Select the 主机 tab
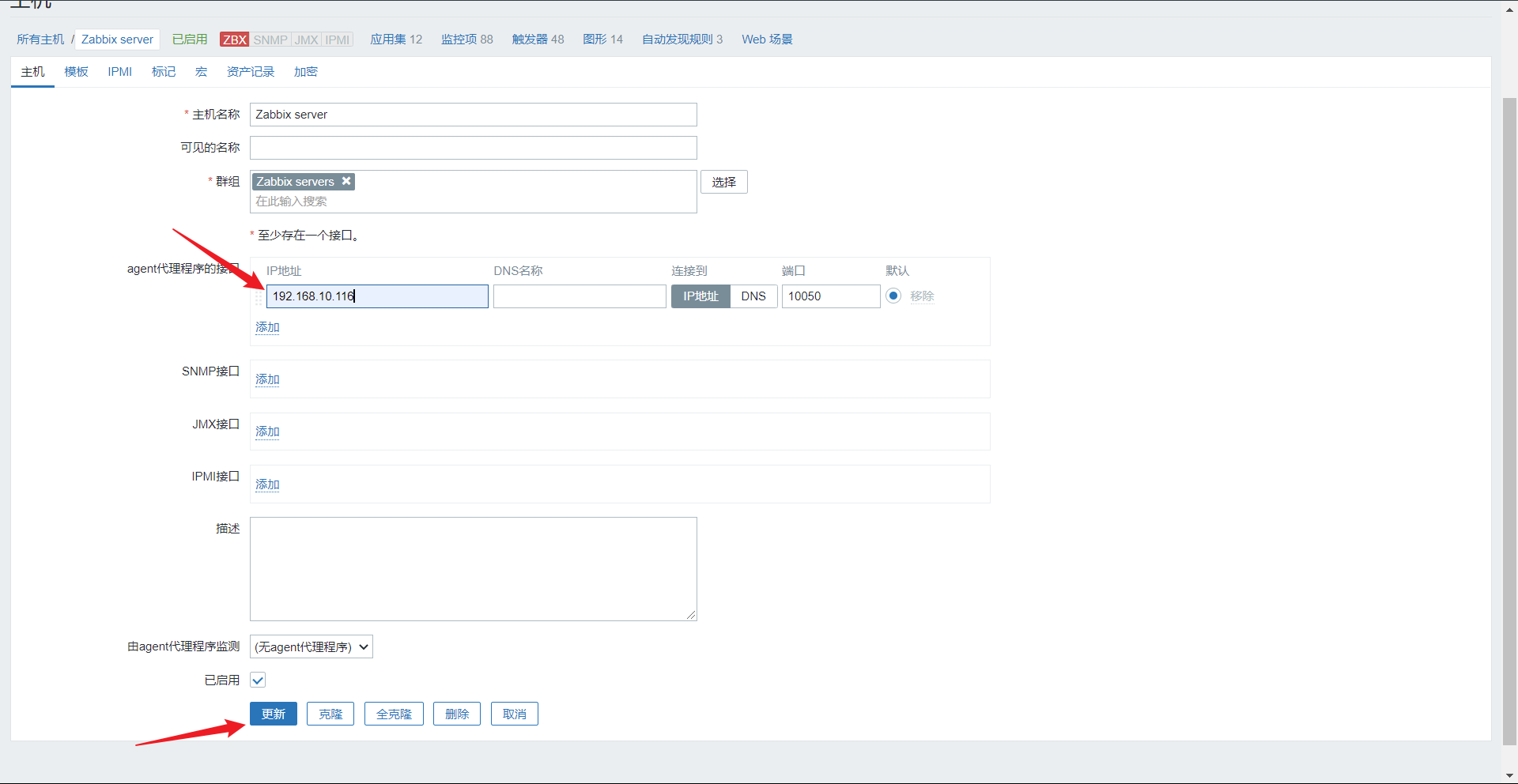This screenshot has width=1518, height=784. click(x=32, y=72)
